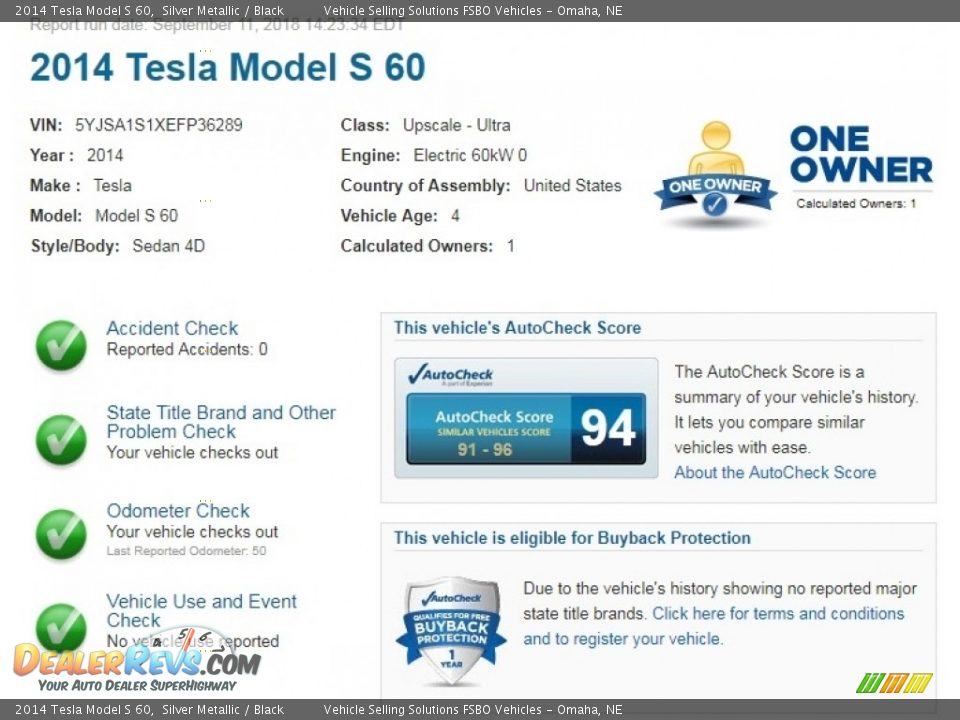Click the Odometer Check green checkmark
Viewport: 960px width, 720px height.
(x=60, y=533)
